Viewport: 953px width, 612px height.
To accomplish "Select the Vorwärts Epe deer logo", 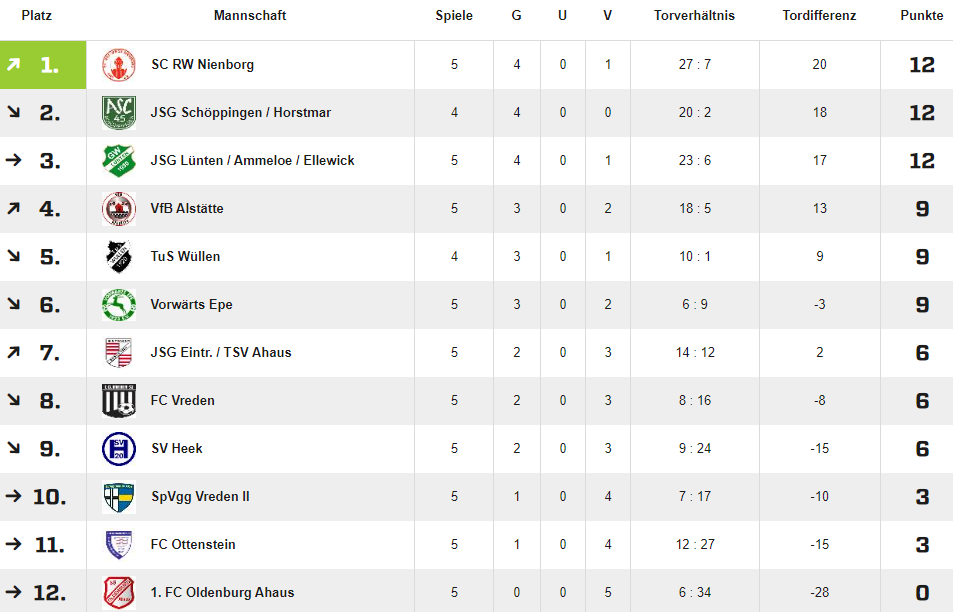I will 119,304.
